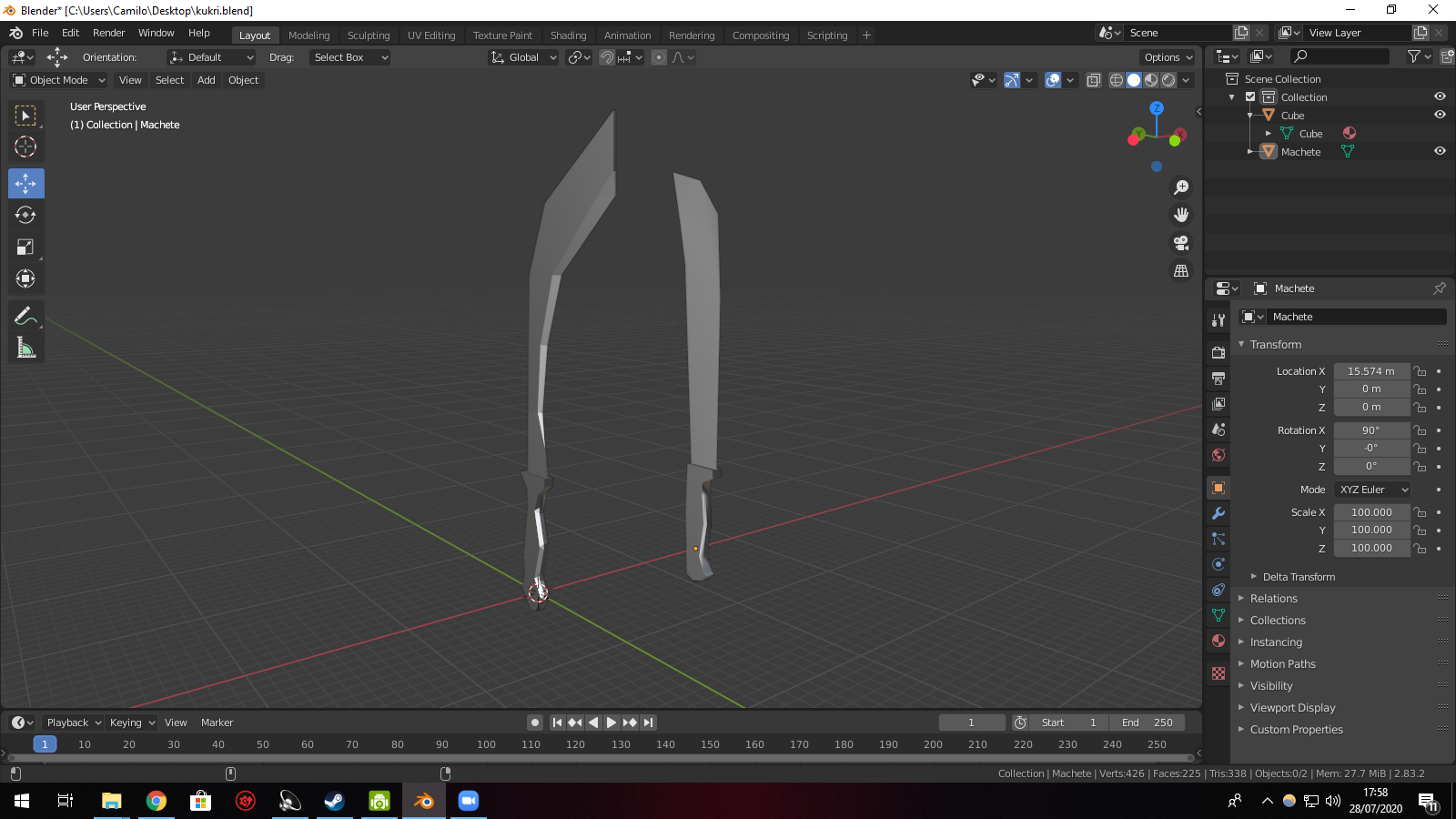Open the Output properties tab
This screenshot has height=819, width=1456.
coord(1218,378)
